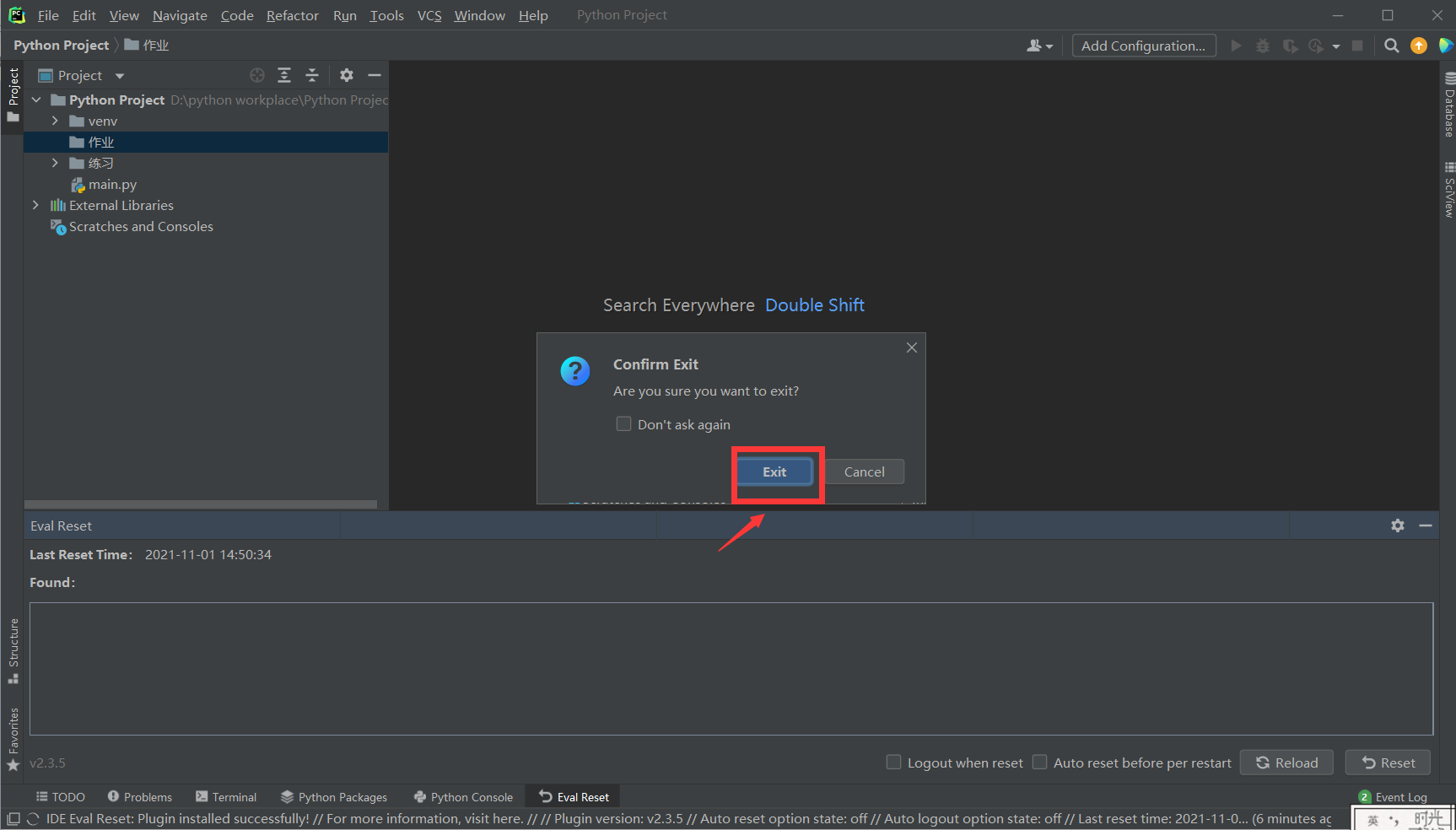Open the Python Packages tab
1456x830 pixels.
click(x=334, y=797)
